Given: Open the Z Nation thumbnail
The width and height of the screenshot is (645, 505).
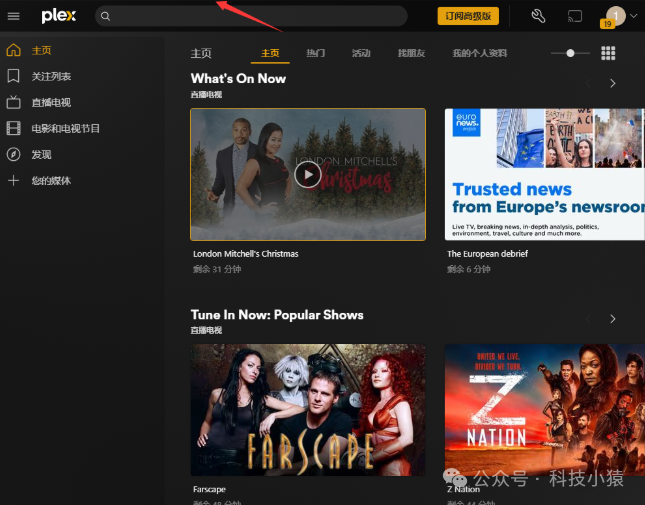Looking at the screenshot, I should point(545,410).
